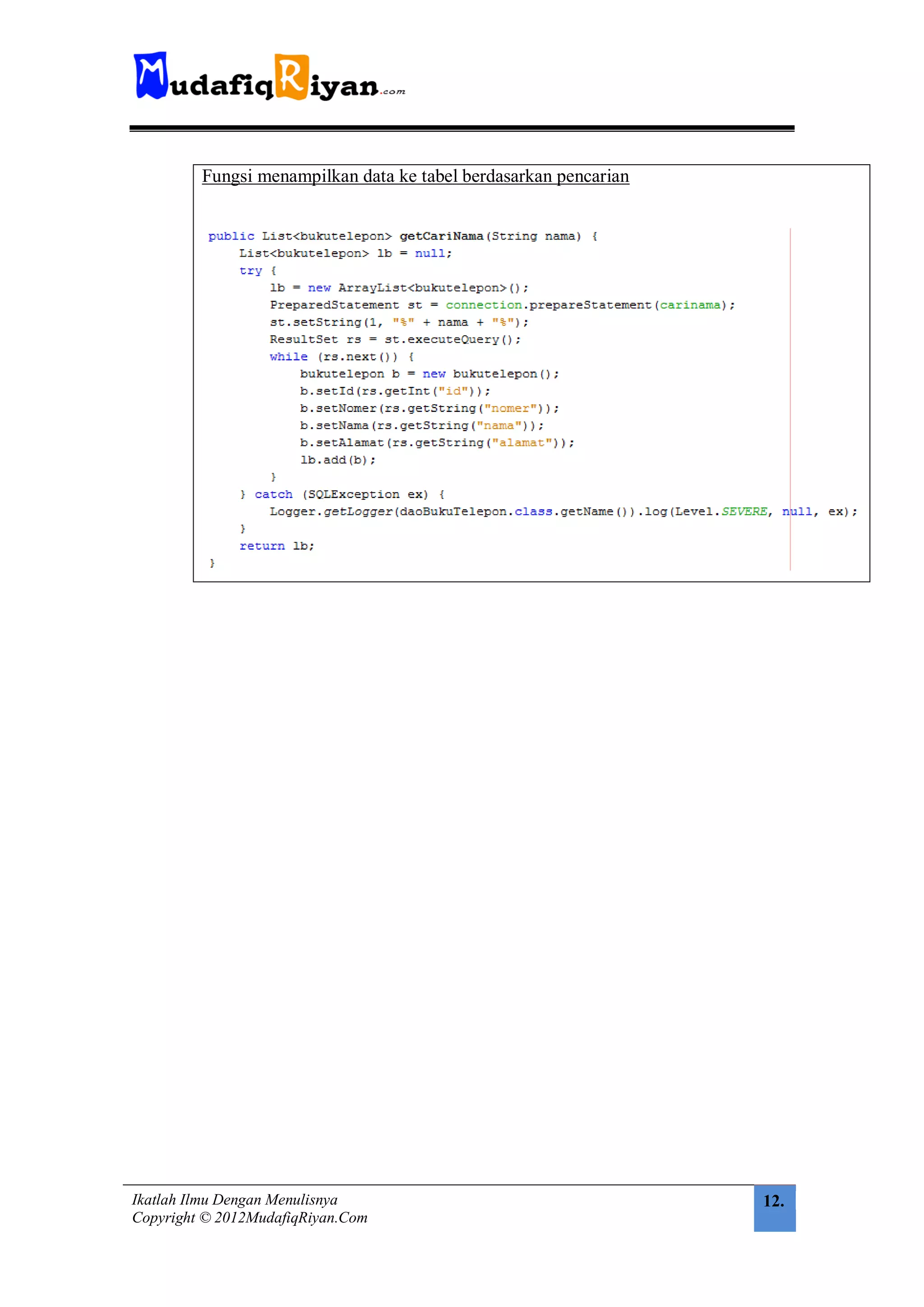Click the getCariNama method name
This screenshot has height=1307, width=924.
click(x=441, y=236)
